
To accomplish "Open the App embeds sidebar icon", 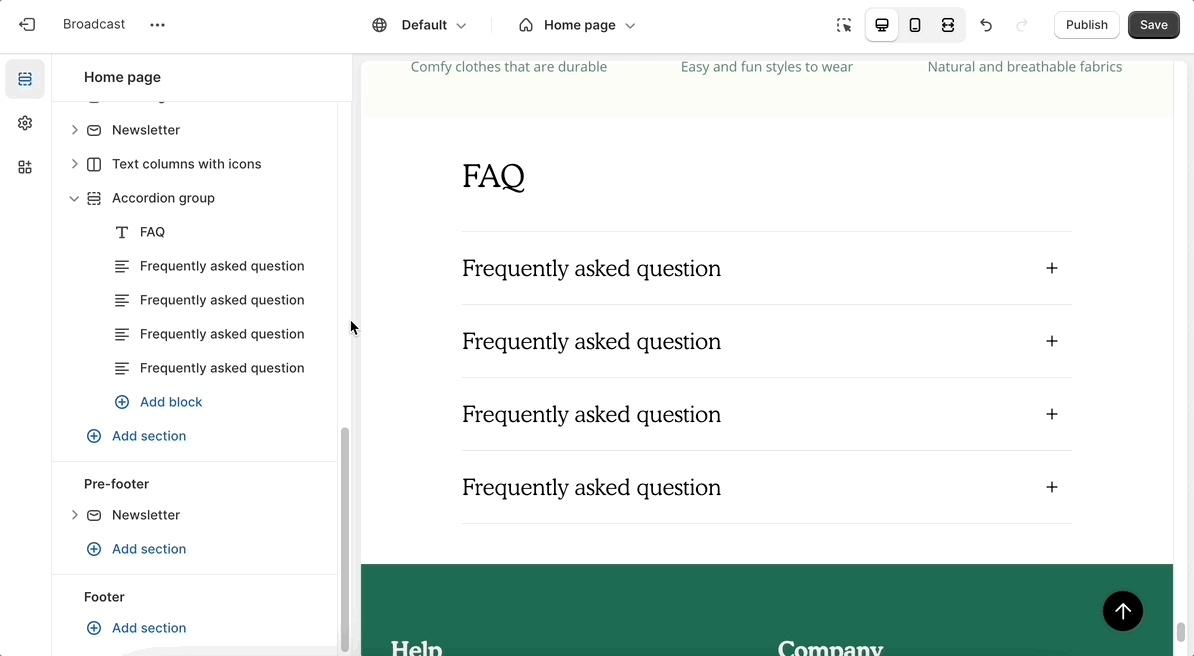I will [25, 167].
